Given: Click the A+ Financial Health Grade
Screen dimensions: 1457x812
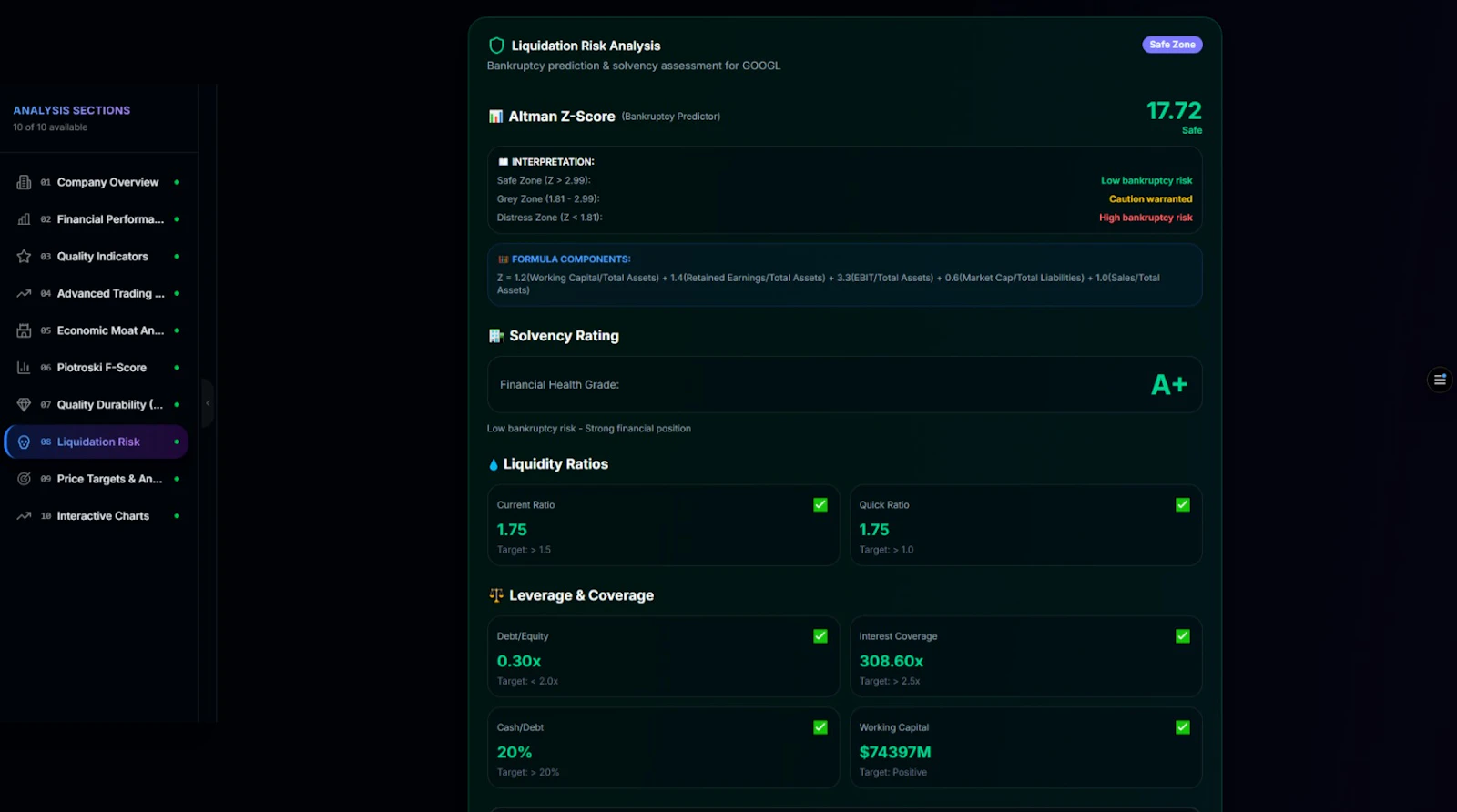Looking at the screenshot, I should 1169,385.
